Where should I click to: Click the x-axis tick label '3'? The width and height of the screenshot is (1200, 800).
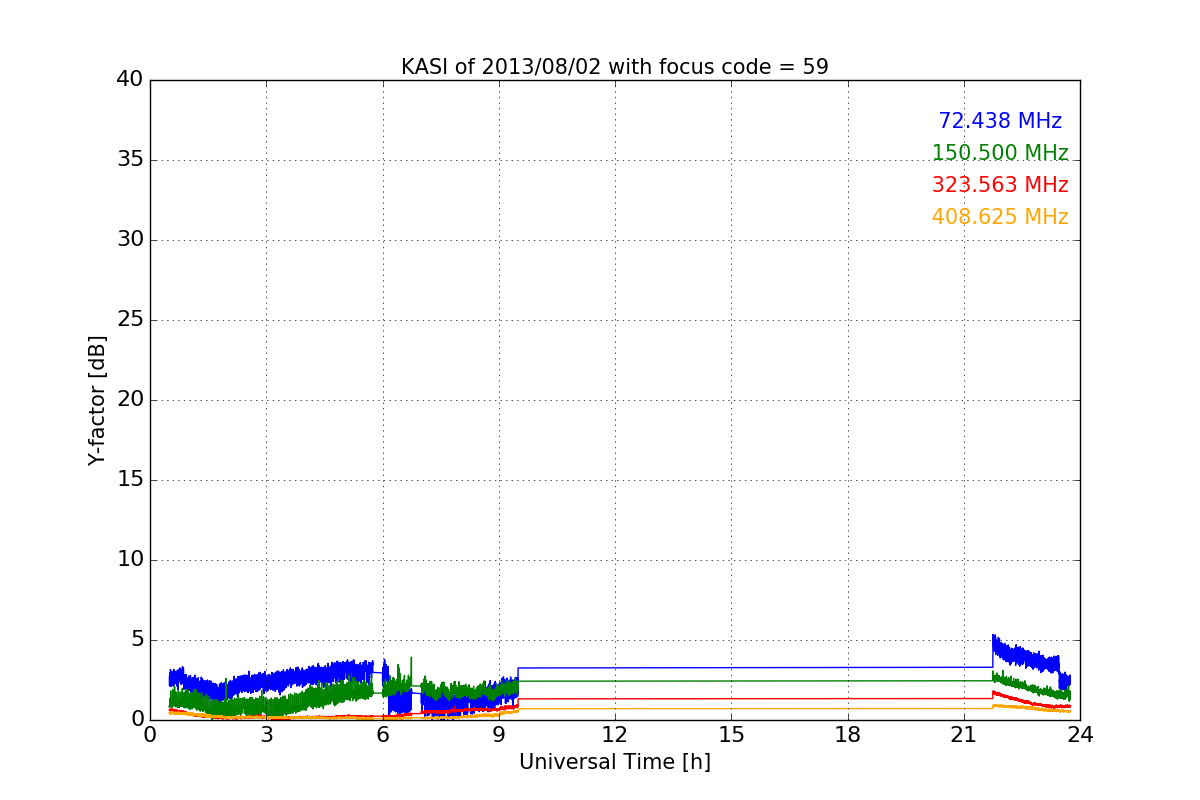[266, 735]
